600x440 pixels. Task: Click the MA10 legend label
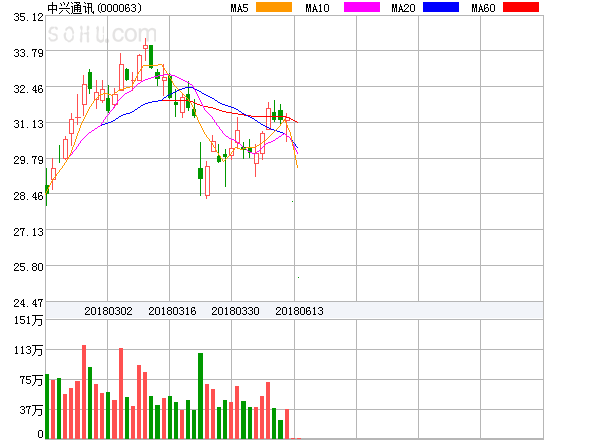point(317,8)
